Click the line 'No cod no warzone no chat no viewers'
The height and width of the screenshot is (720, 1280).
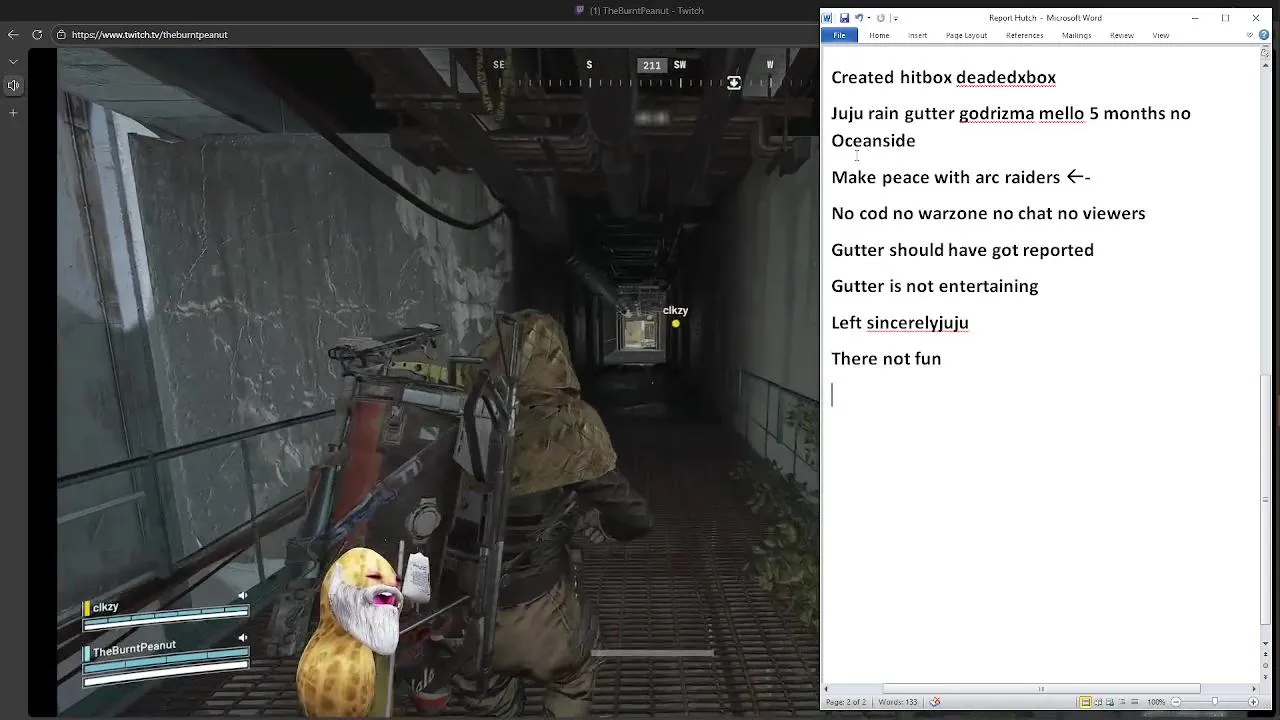point(988,213)
